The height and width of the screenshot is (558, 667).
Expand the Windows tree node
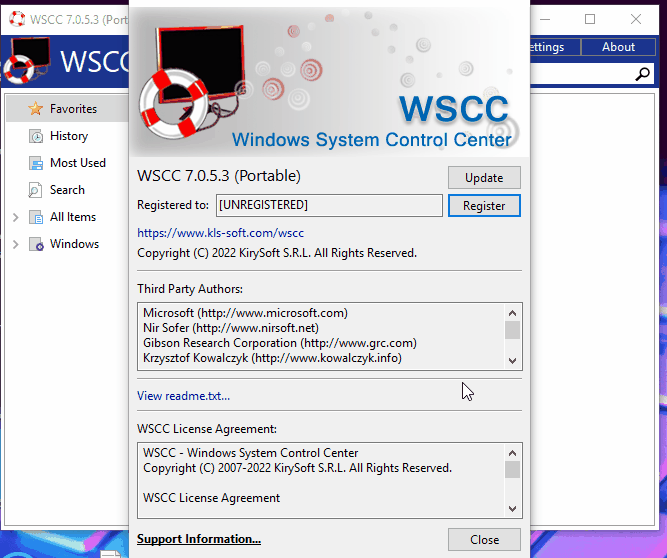[16, 244]
